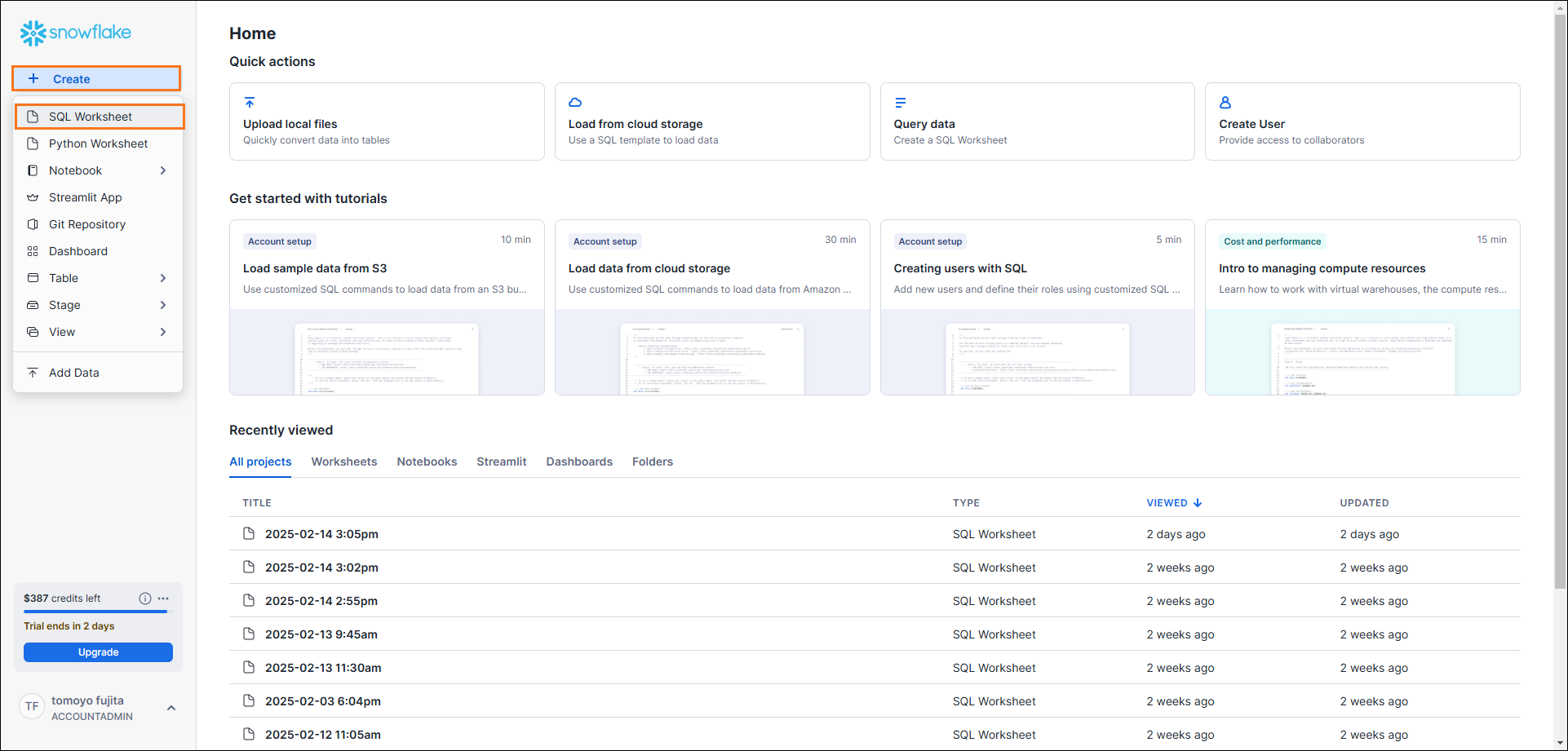Click the Create button
This screenshot has height=751, width=1568.
click(96, 79)
